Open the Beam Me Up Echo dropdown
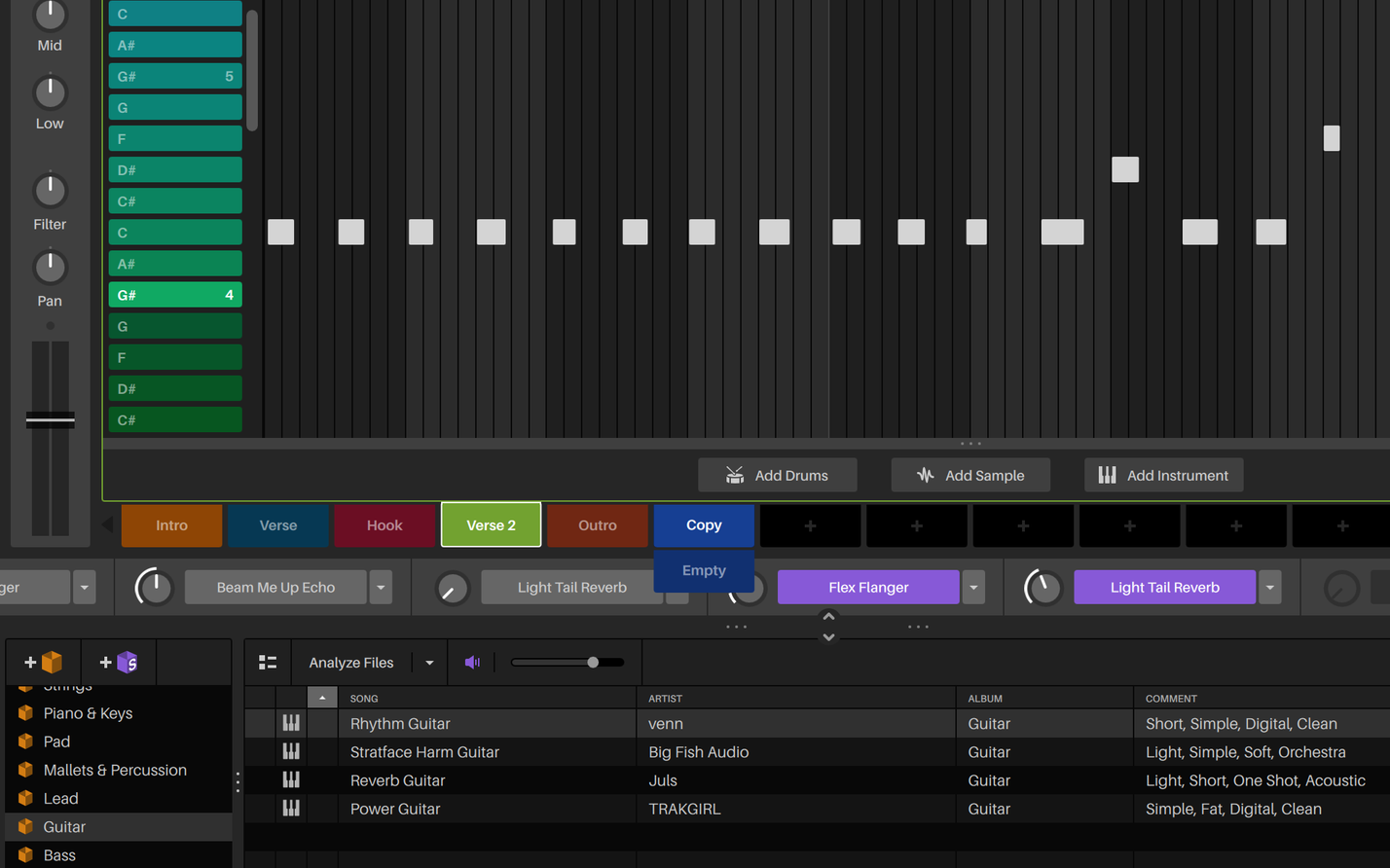Screen dimensions: 1390x868 [x=381, y=587]
